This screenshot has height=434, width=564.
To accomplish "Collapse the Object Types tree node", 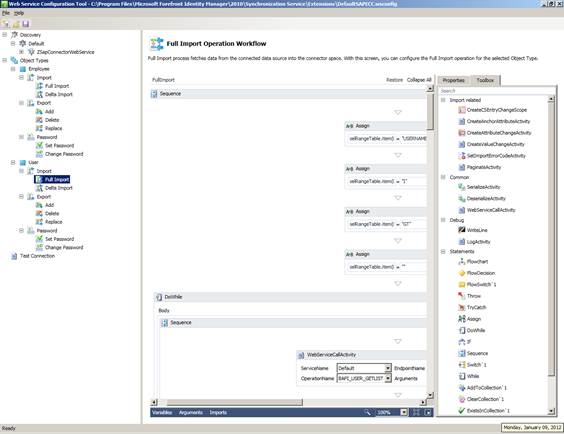I will pos(5,60).
